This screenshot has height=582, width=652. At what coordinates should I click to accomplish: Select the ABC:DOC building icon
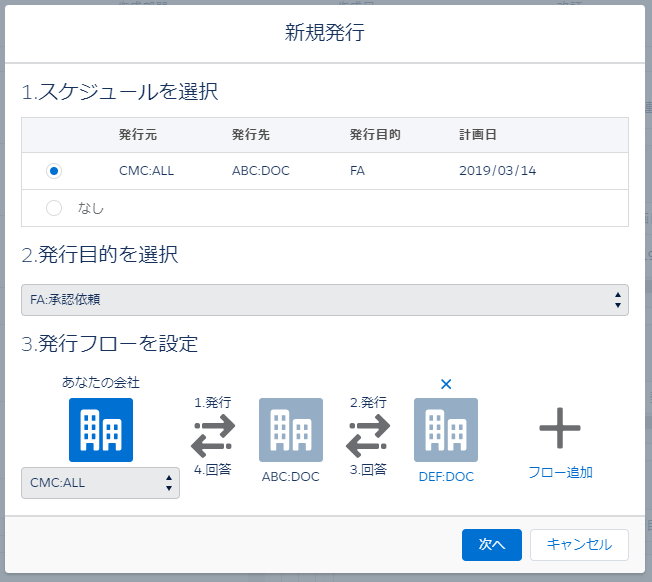pyautogui.click(x=290, y=430)
